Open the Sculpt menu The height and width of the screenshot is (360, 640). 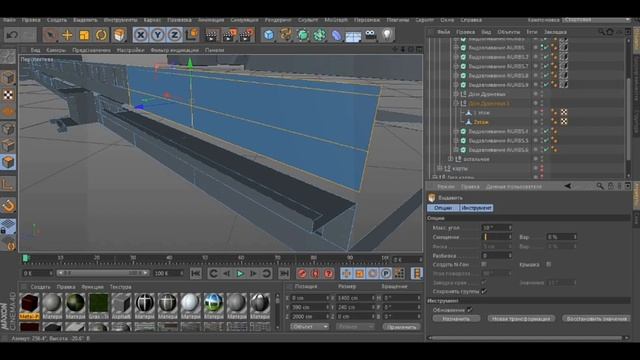coord(308,20)
